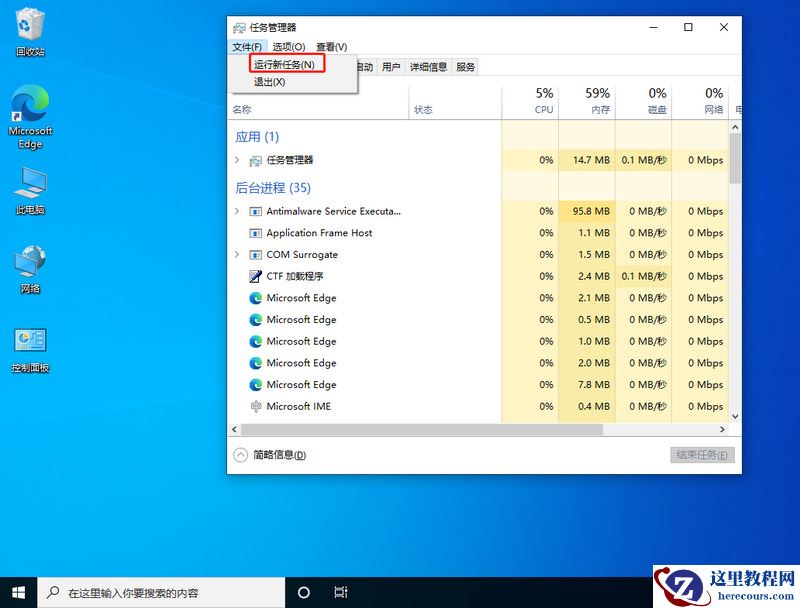
Task: Open the 回收站 (Recycle Bin)
Action: (x=30, y=25)
